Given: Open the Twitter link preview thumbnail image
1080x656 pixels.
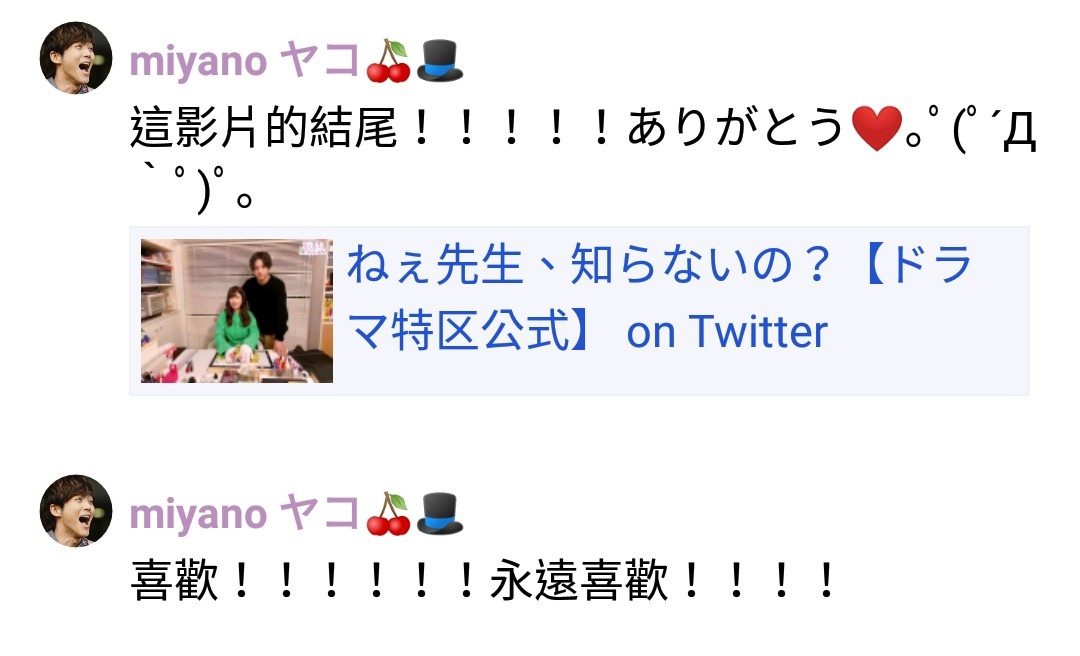Looking at the screenshot, I should [237, 311].
